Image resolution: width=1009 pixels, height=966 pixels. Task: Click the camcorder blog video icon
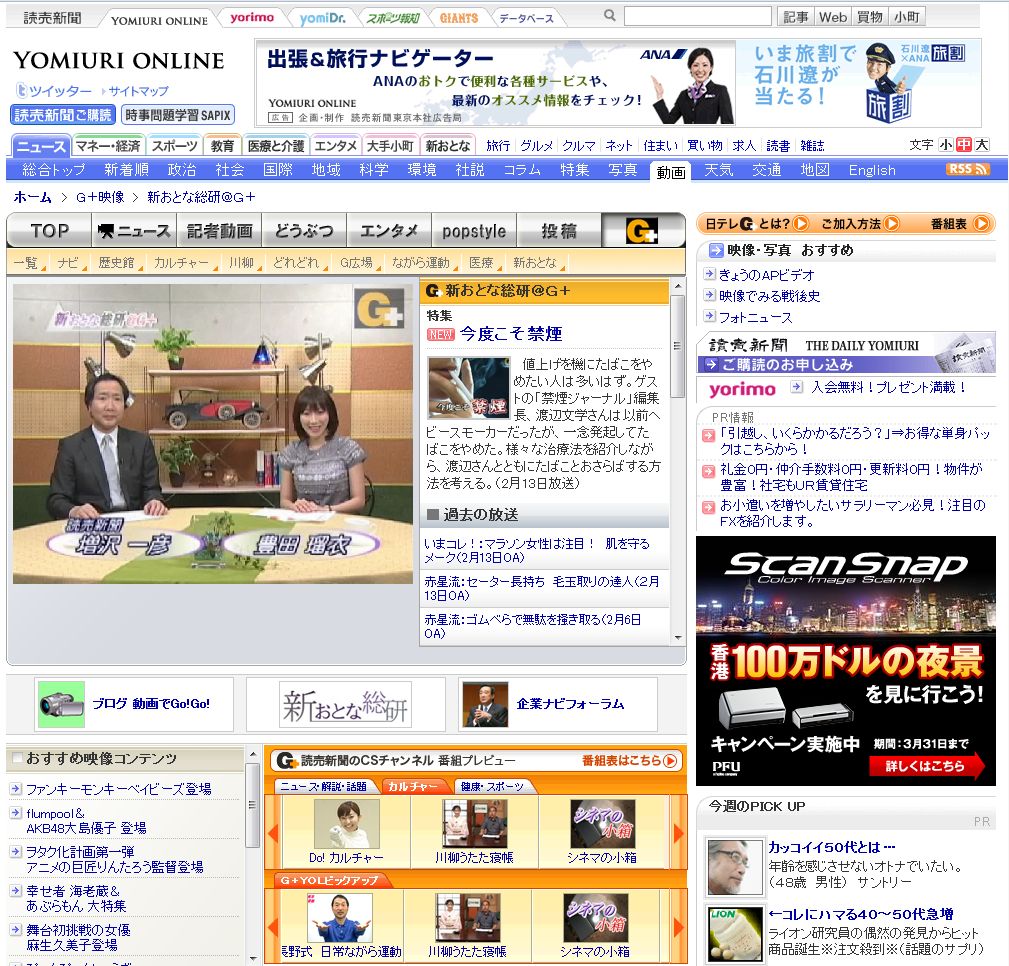[61, 704]
